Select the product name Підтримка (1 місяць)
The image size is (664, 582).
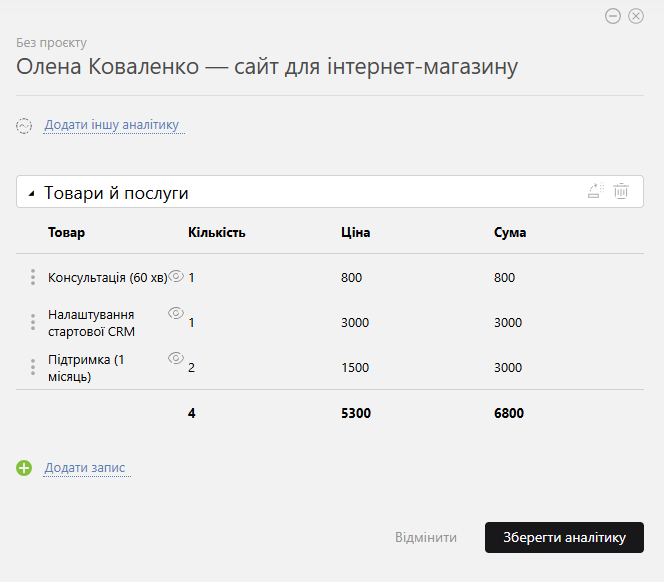[86, 368]
